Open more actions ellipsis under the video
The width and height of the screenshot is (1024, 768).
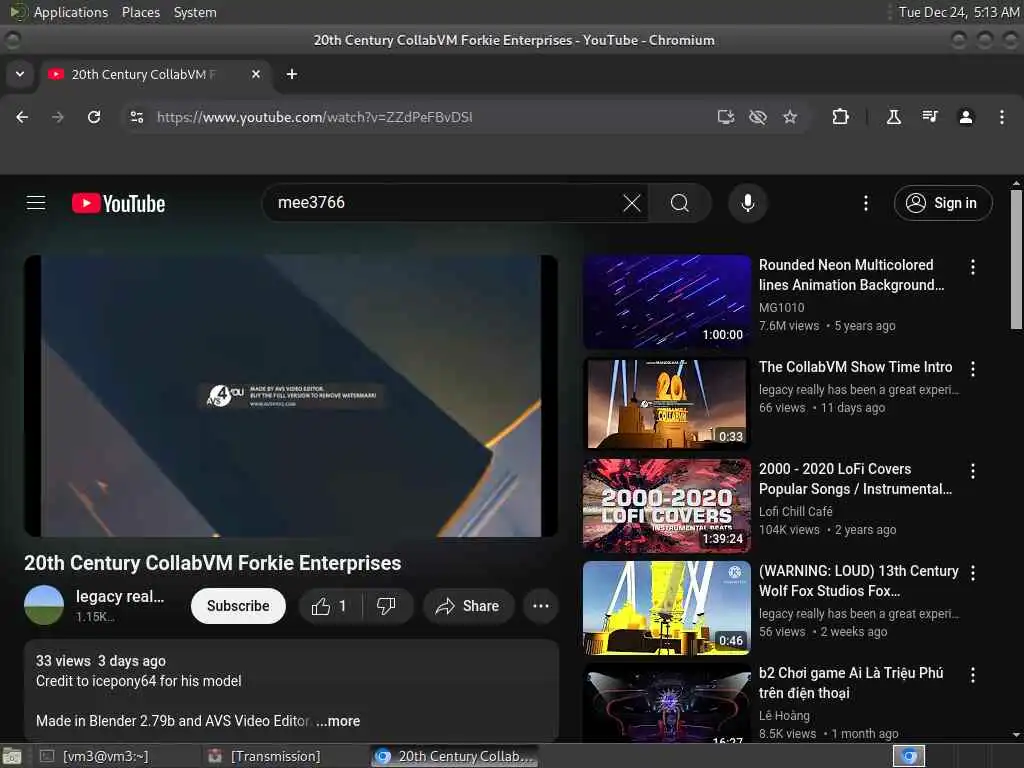(541, 606)
